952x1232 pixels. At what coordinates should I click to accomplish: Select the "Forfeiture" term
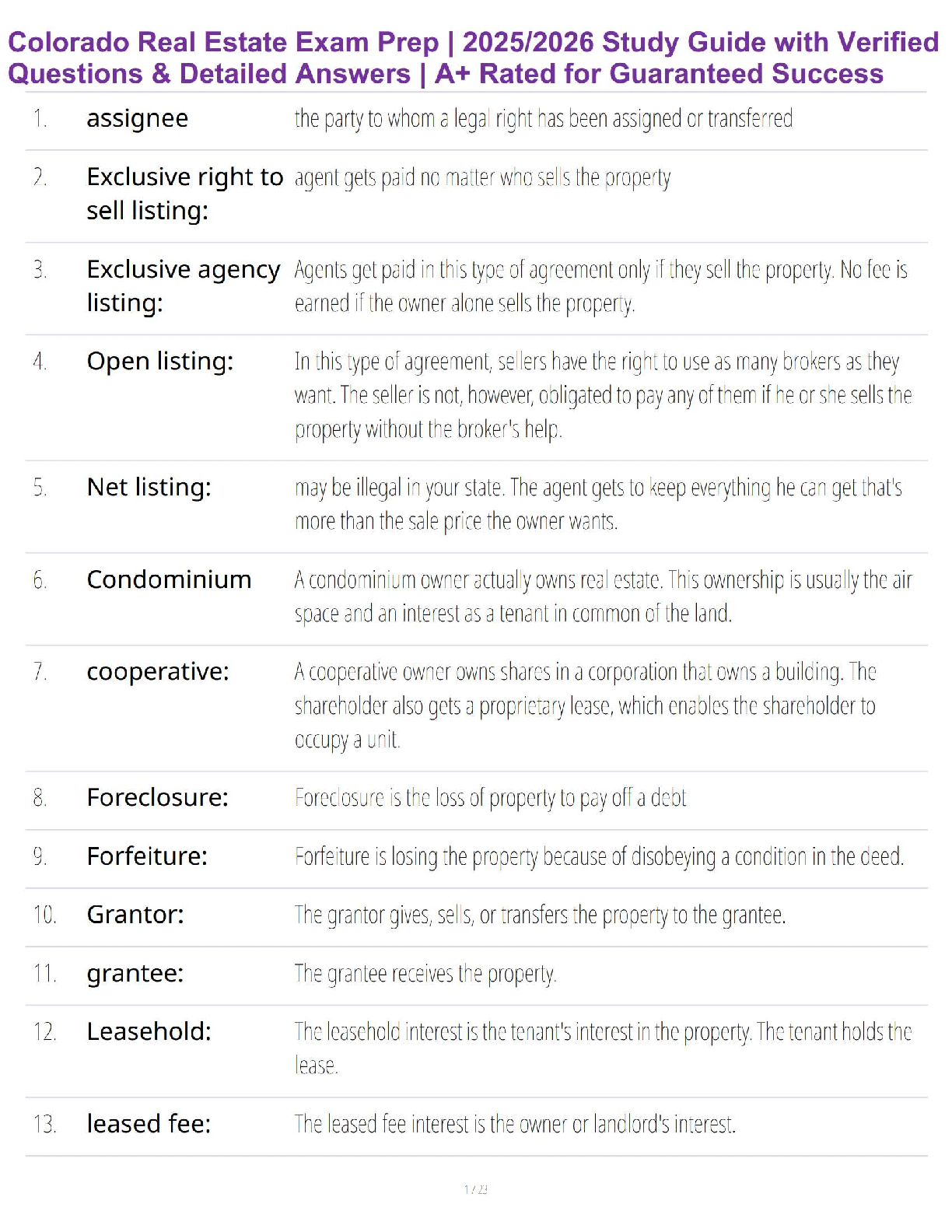click(147, 856)
